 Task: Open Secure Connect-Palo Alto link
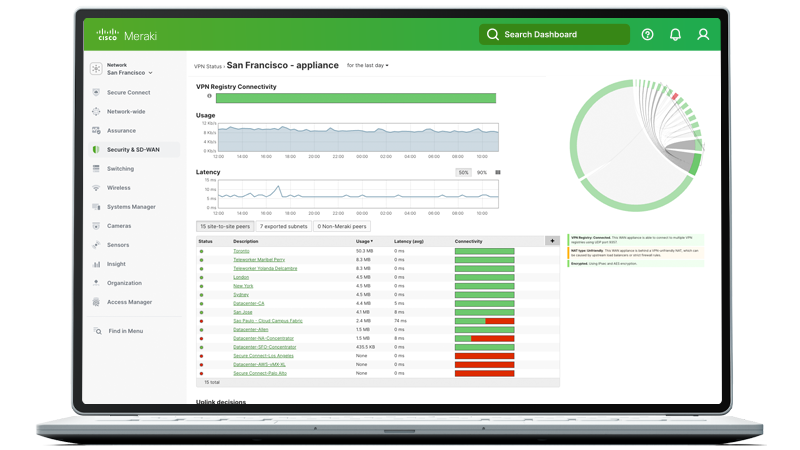point(260,373)
